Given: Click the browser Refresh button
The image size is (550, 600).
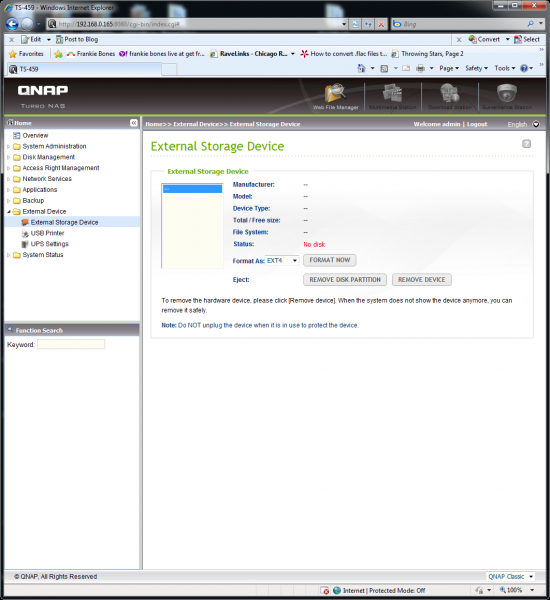Looking at the screenshot, I should pos(368,24).
